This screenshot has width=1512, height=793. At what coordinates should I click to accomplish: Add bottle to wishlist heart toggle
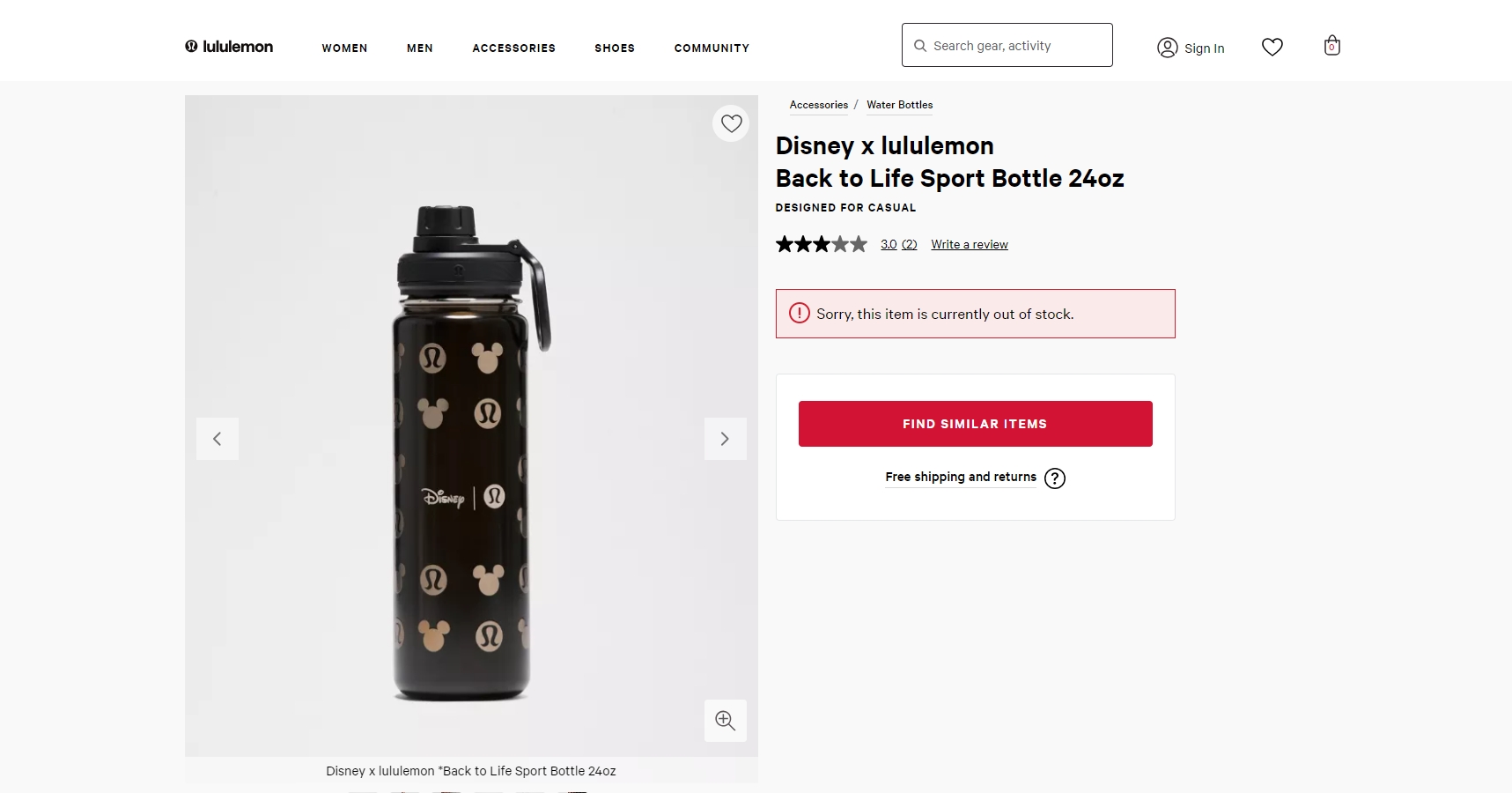coord(731,124)
